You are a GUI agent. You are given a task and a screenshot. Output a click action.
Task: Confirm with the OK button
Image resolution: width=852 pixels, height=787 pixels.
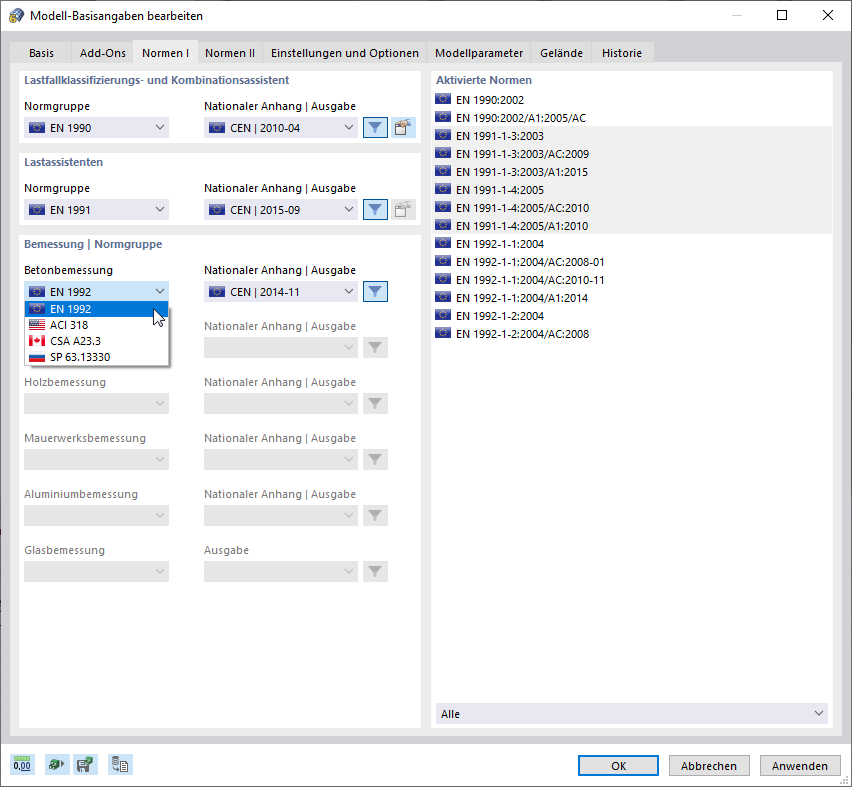618,766
